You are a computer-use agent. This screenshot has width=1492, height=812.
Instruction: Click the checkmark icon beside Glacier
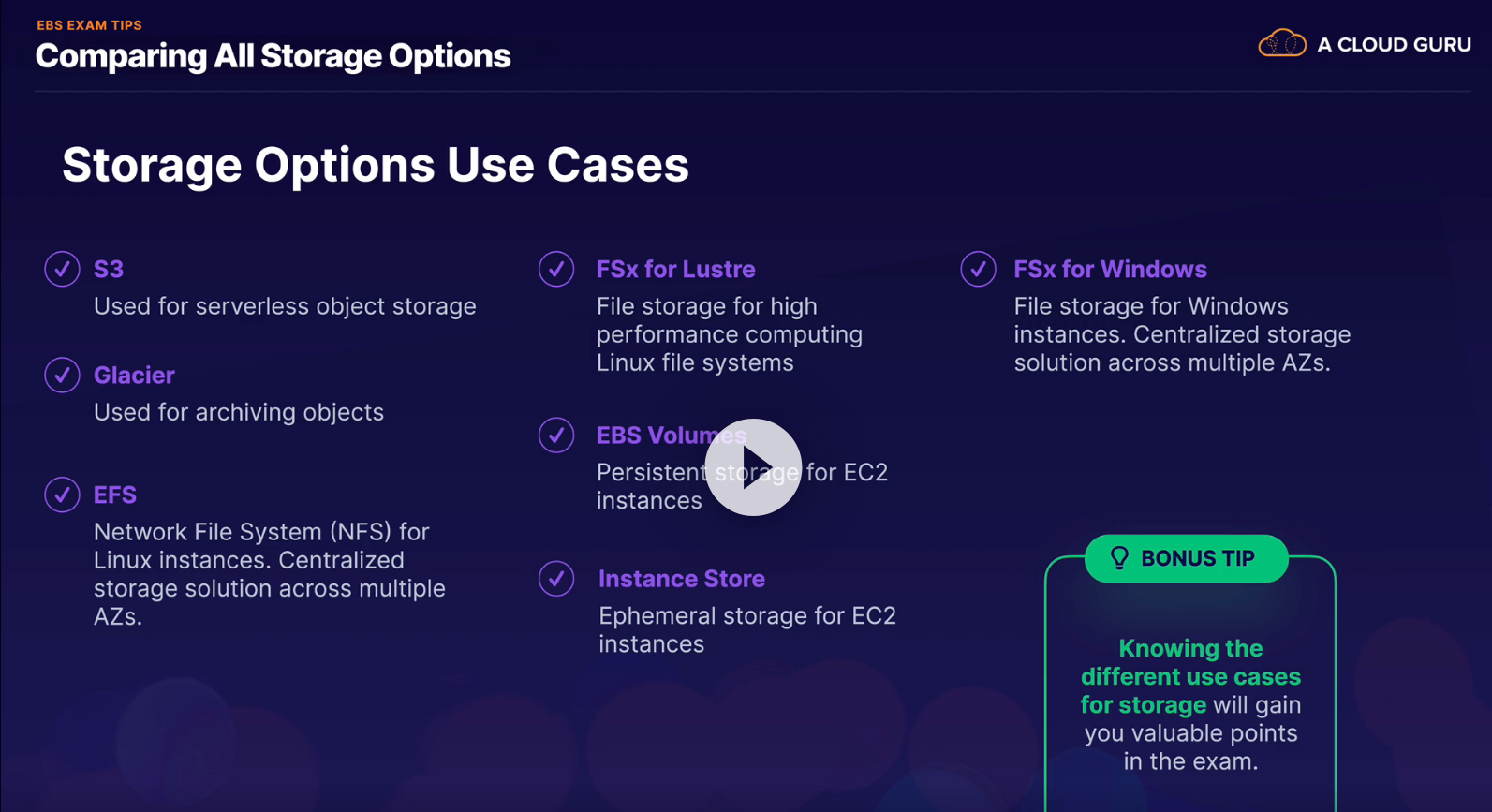(x=62, y=375)
